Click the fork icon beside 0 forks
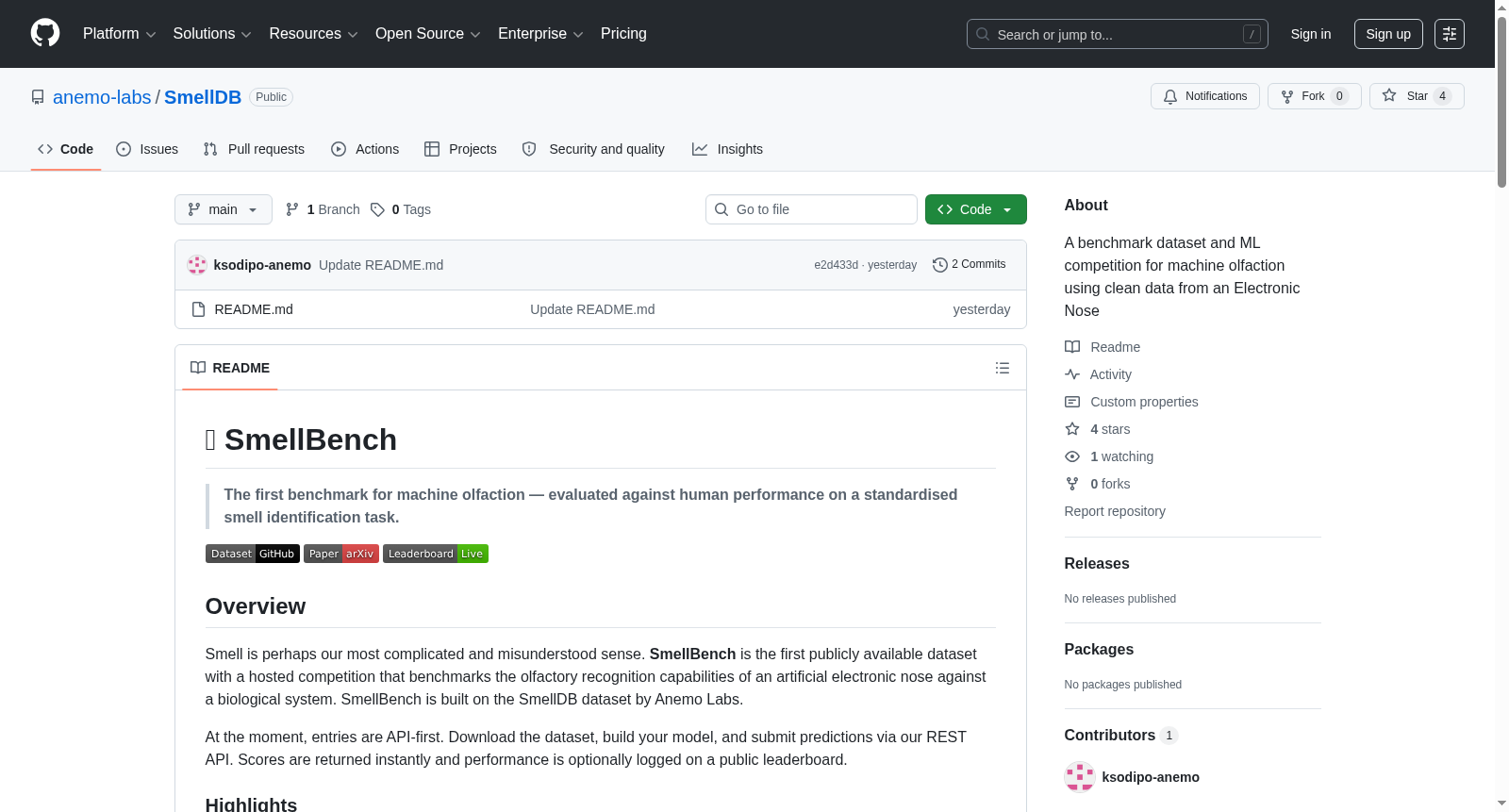1509x812 pixels. pyautogui.click(x=1072, y=484)
